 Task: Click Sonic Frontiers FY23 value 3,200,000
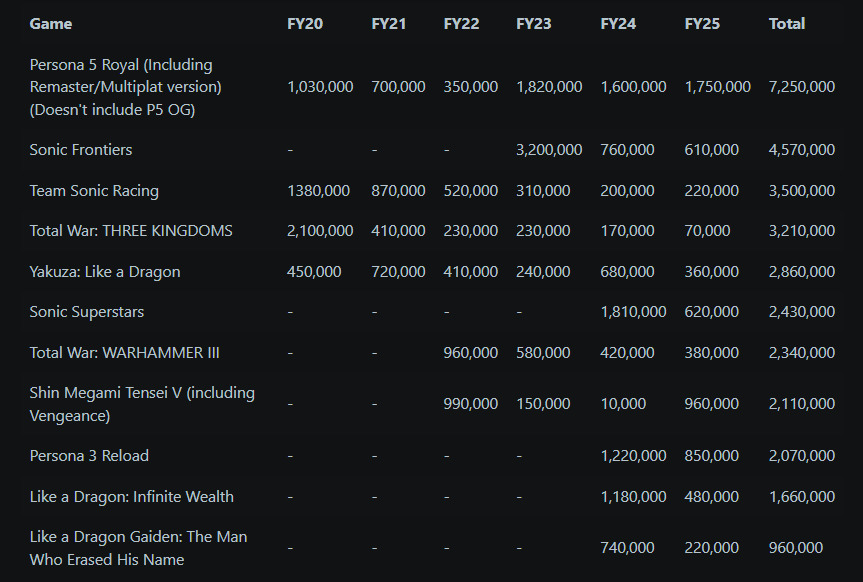coord(549,150)
